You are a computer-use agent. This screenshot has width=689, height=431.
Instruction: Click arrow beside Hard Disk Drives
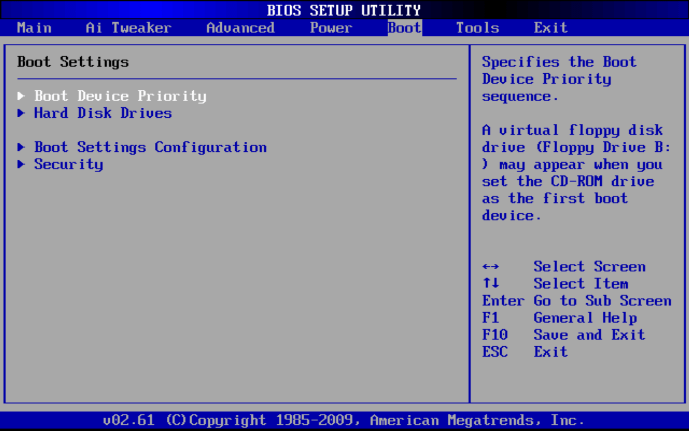click(x=21, y=113)
